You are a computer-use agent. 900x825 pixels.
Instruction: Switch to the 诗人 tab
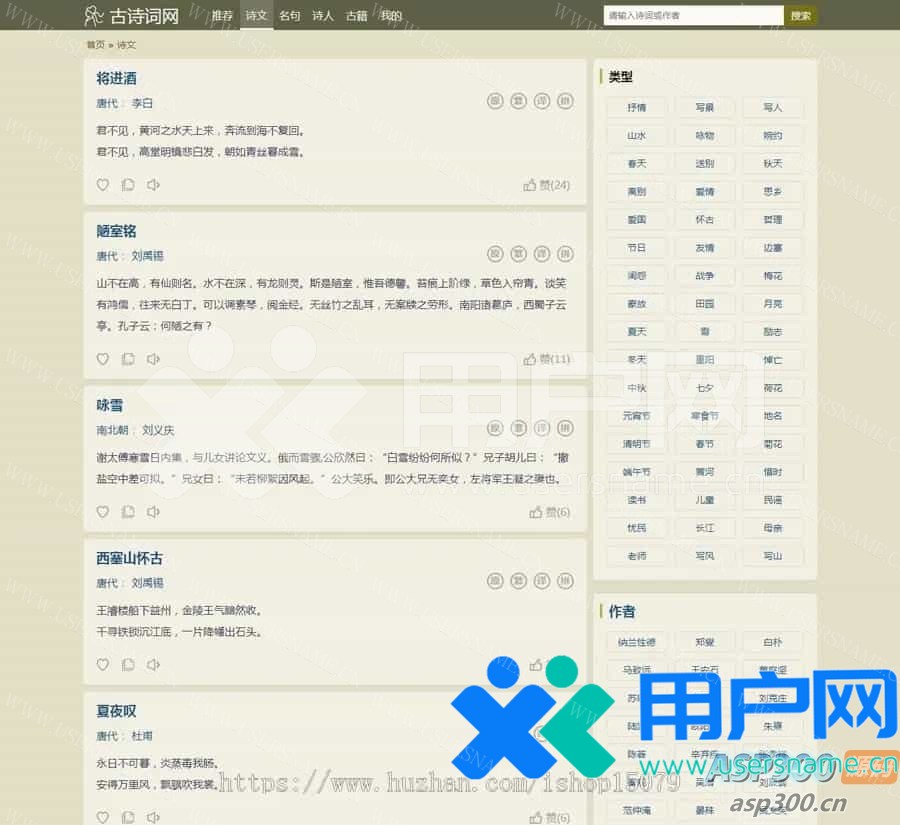(323, 16)
